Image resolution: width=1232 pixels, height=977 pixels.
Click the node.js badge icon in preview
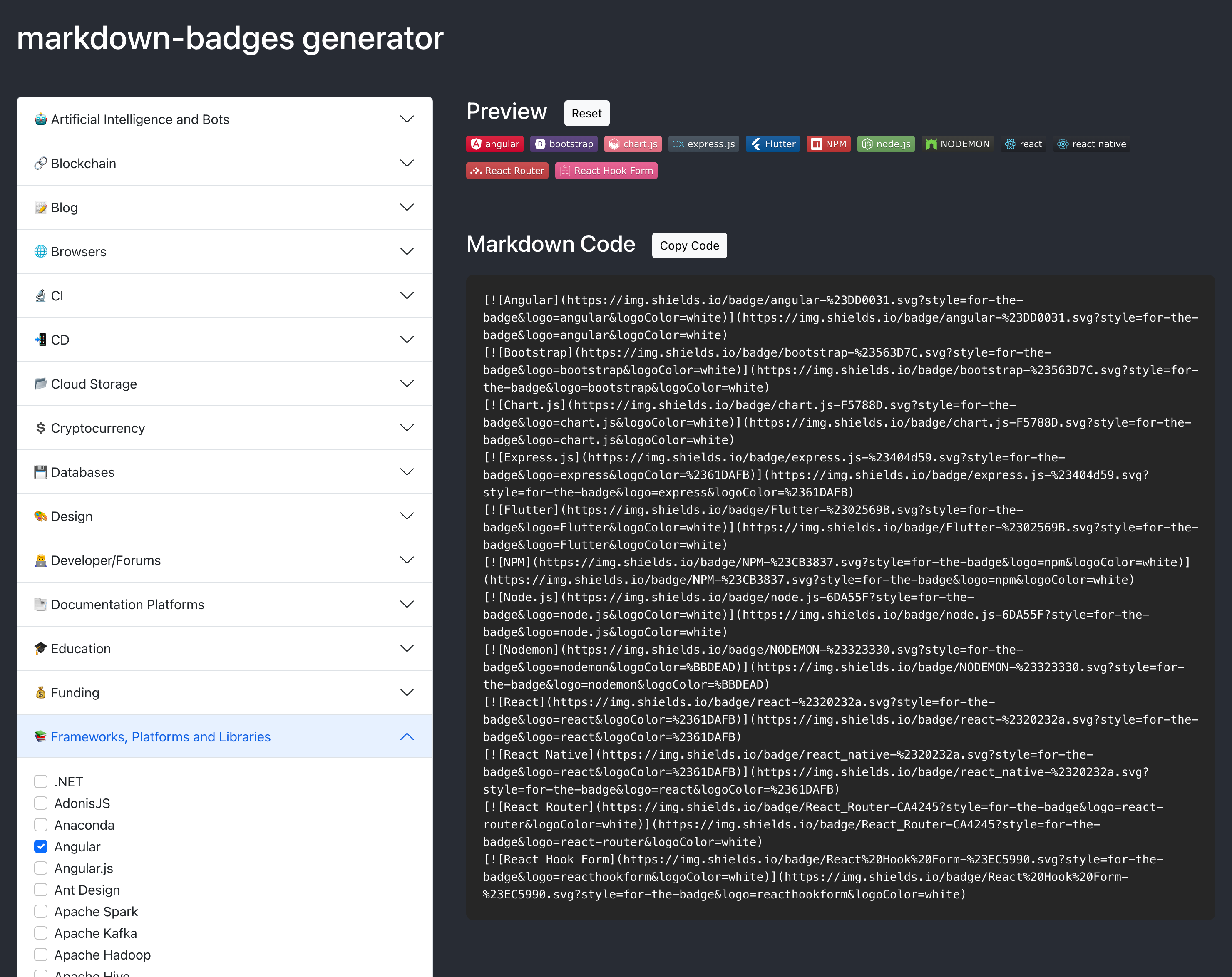[885, 144]
